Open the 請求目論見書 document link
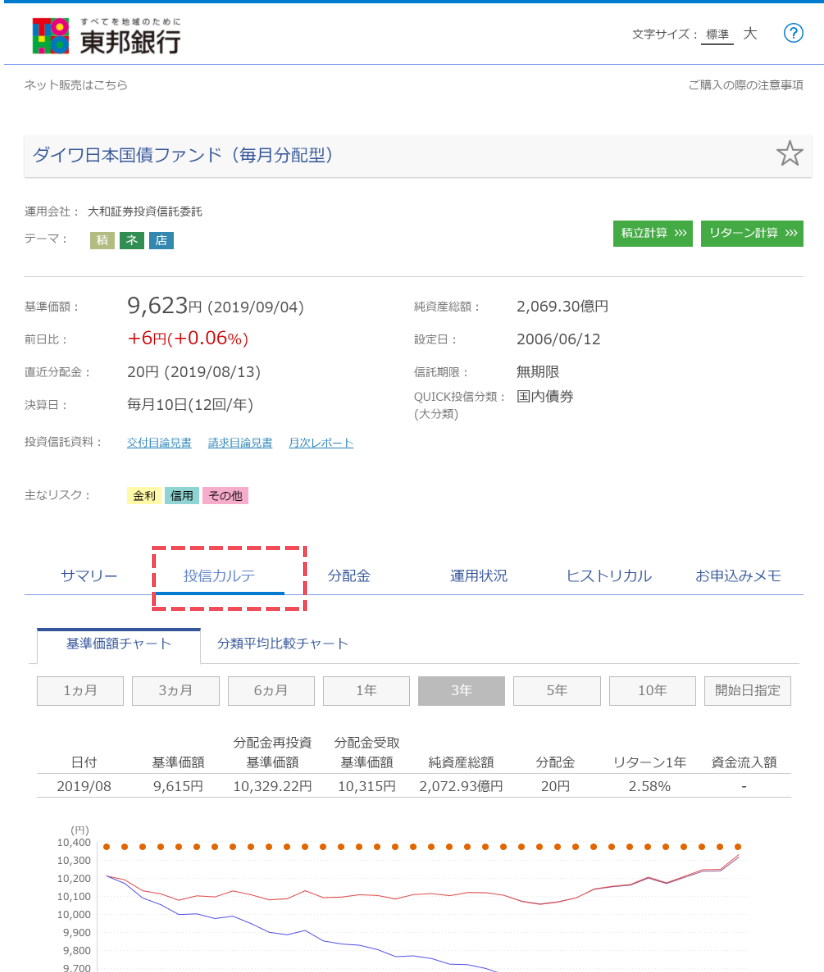Screen dimensions: 824x972 click(x=240, y=443)
